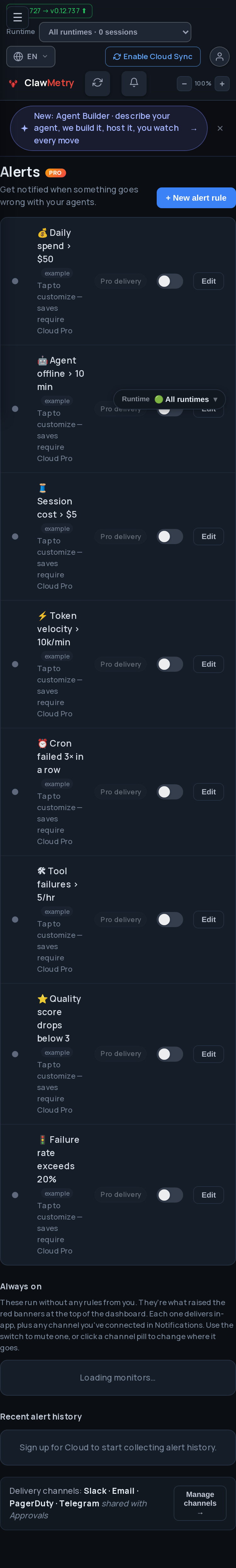
Task: Enable the Session cost > $5 alert
Action: click(x=170, y=536)
